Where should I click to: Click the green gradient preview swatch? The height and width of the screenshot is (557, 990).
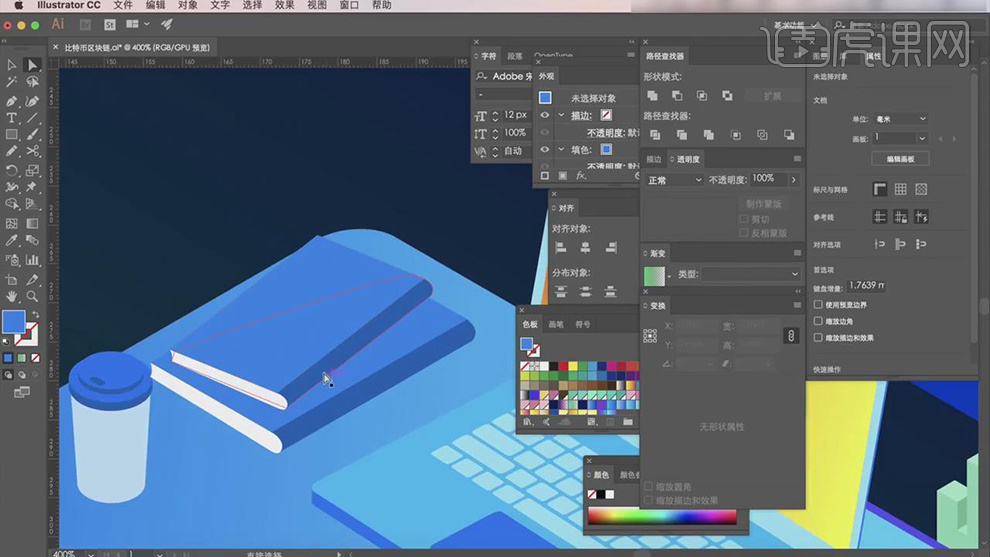[x=654, y=276]
